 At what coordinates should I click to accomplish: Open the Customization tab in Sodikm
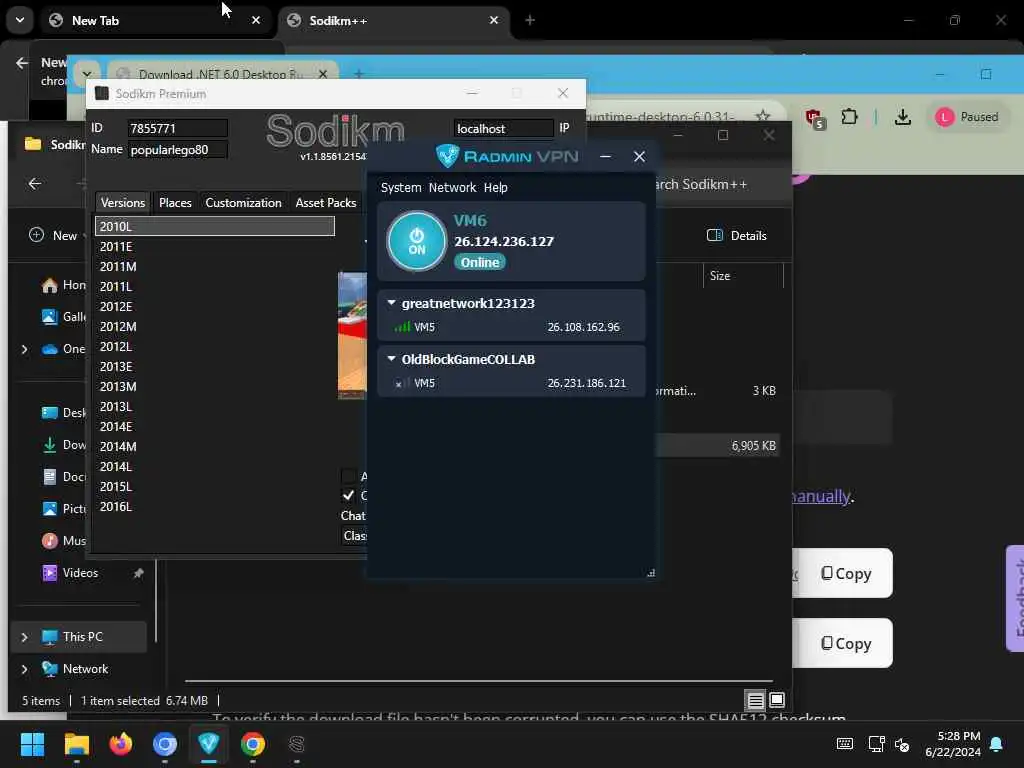(243, 202)
